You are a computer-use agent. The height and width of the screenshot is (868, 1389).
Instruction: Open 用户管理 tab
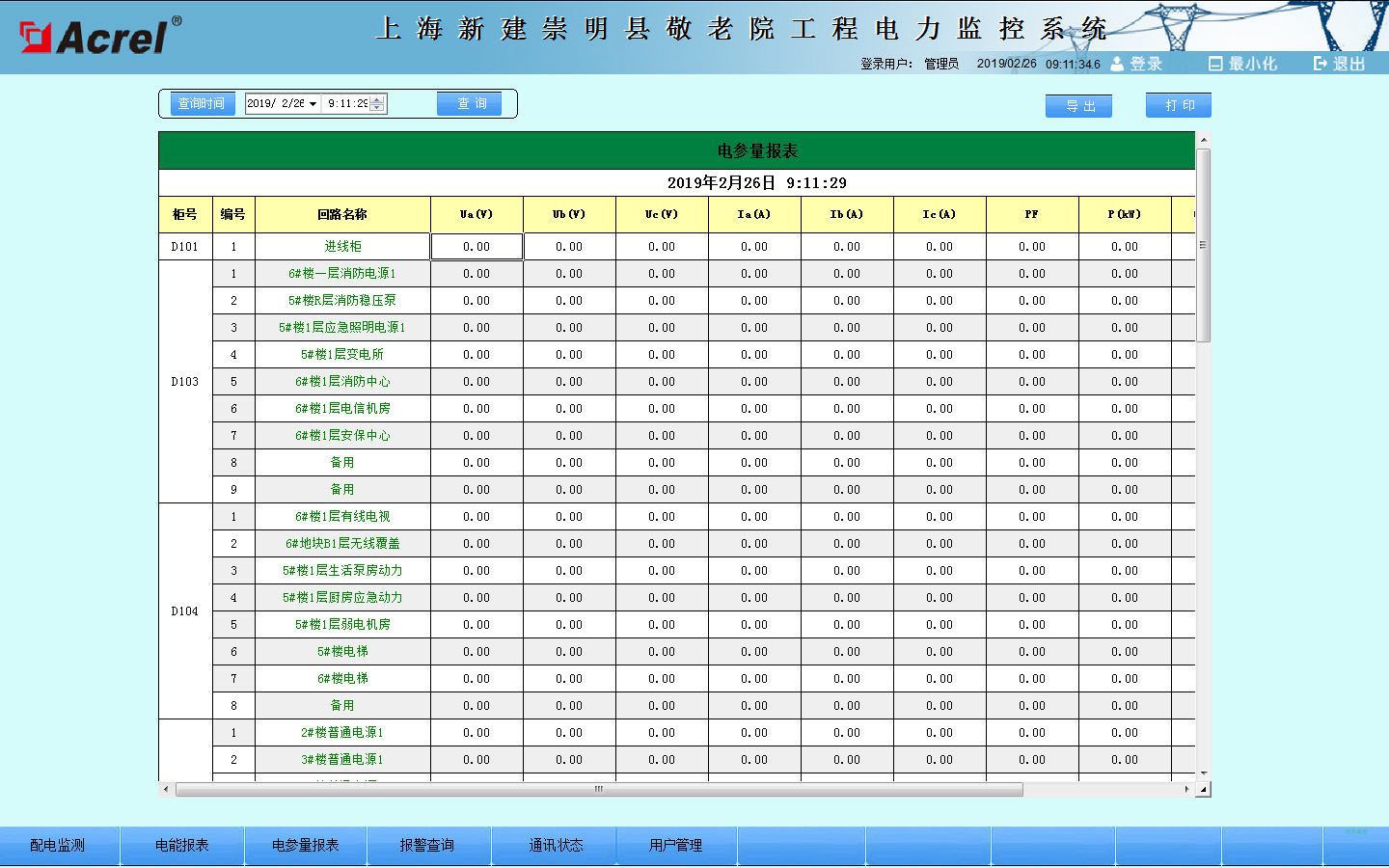(675, 846)
